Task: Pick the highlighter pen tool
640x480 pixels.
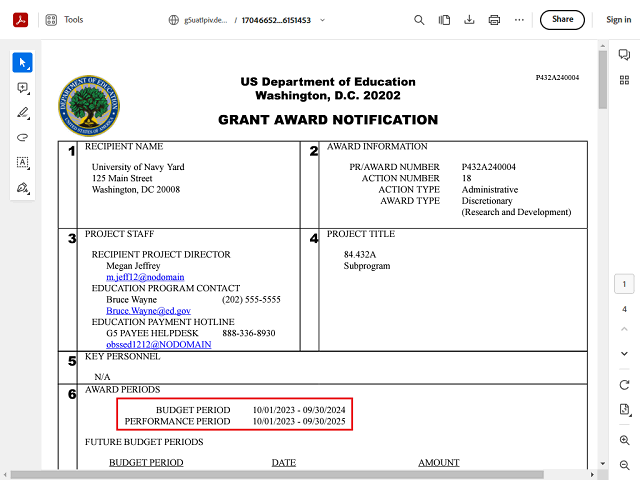Action: (x=22, y=113)
